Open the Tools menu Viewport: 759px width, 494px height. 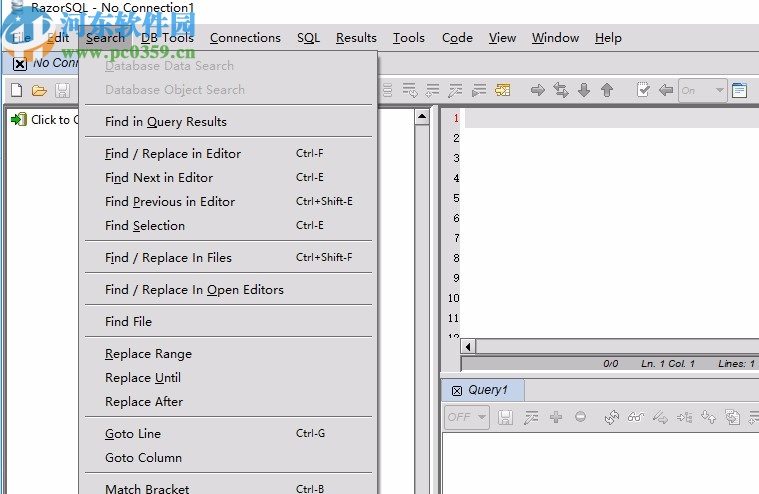point(409,38)
